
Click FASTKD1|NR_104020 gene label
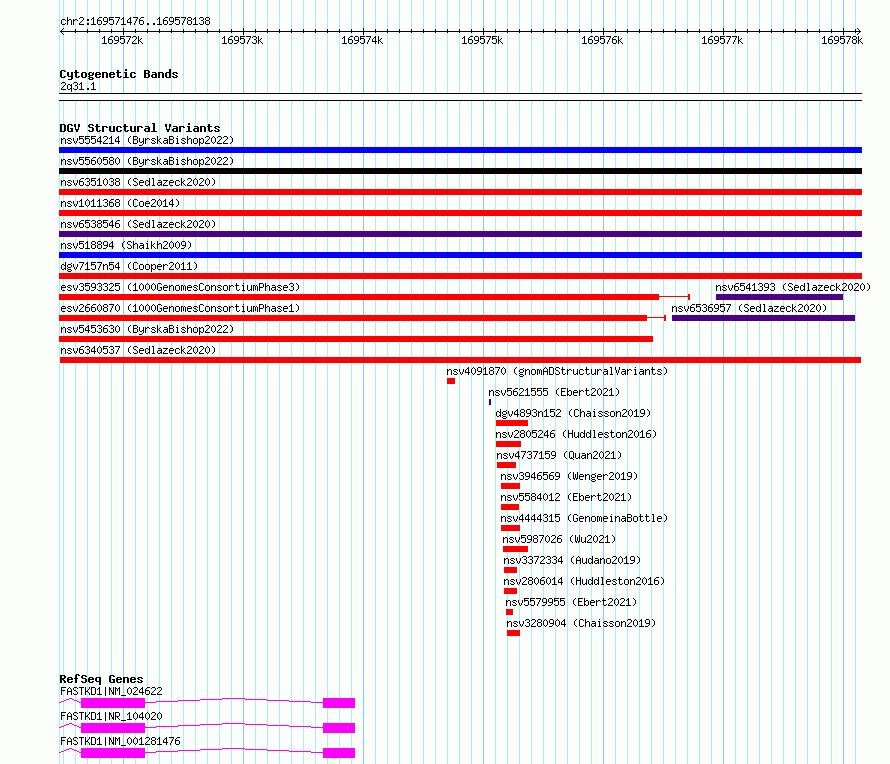[111, 716]
